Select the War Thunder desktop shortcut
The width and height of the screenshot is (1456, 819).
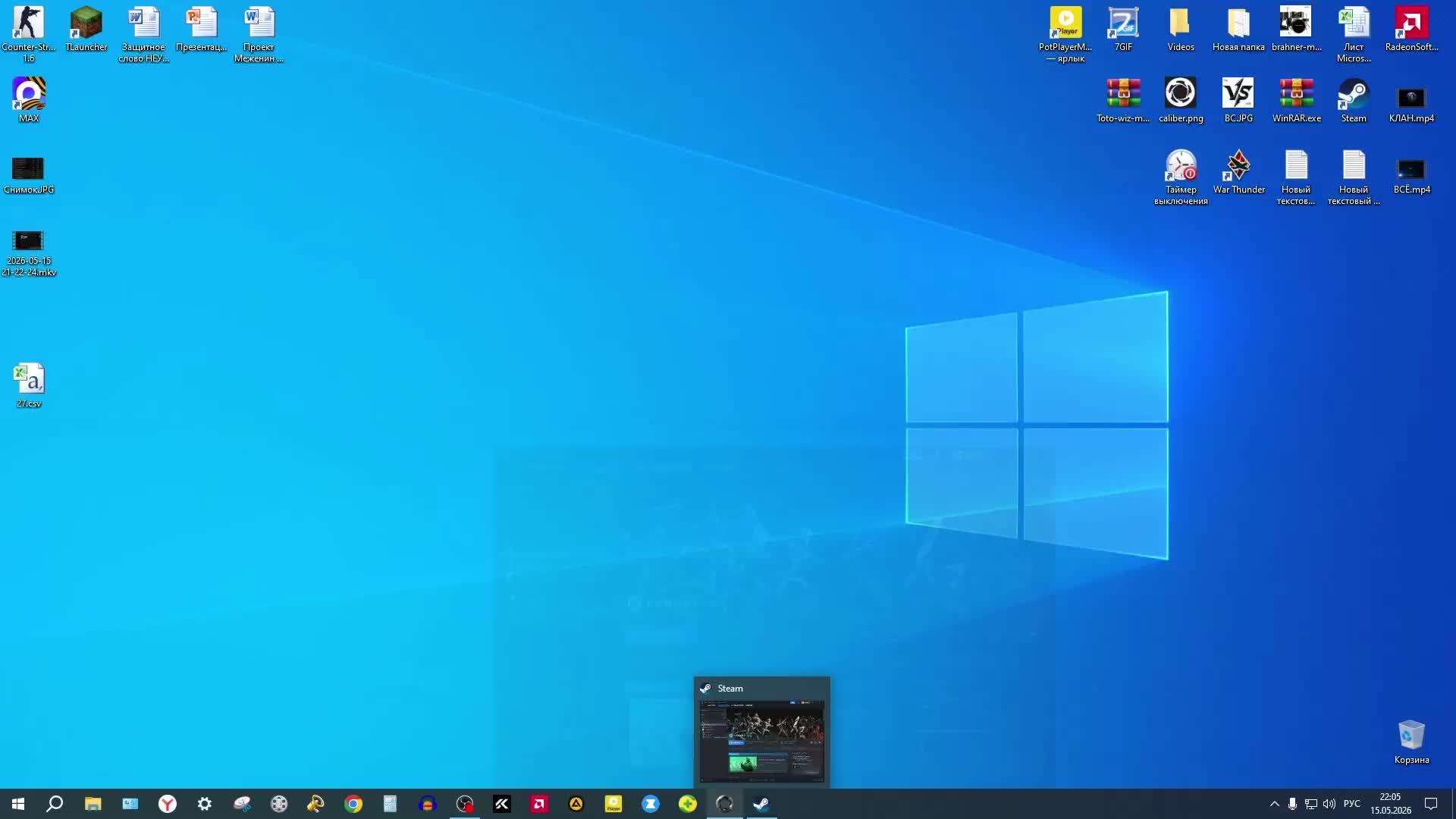click(x=1238, y=172)
